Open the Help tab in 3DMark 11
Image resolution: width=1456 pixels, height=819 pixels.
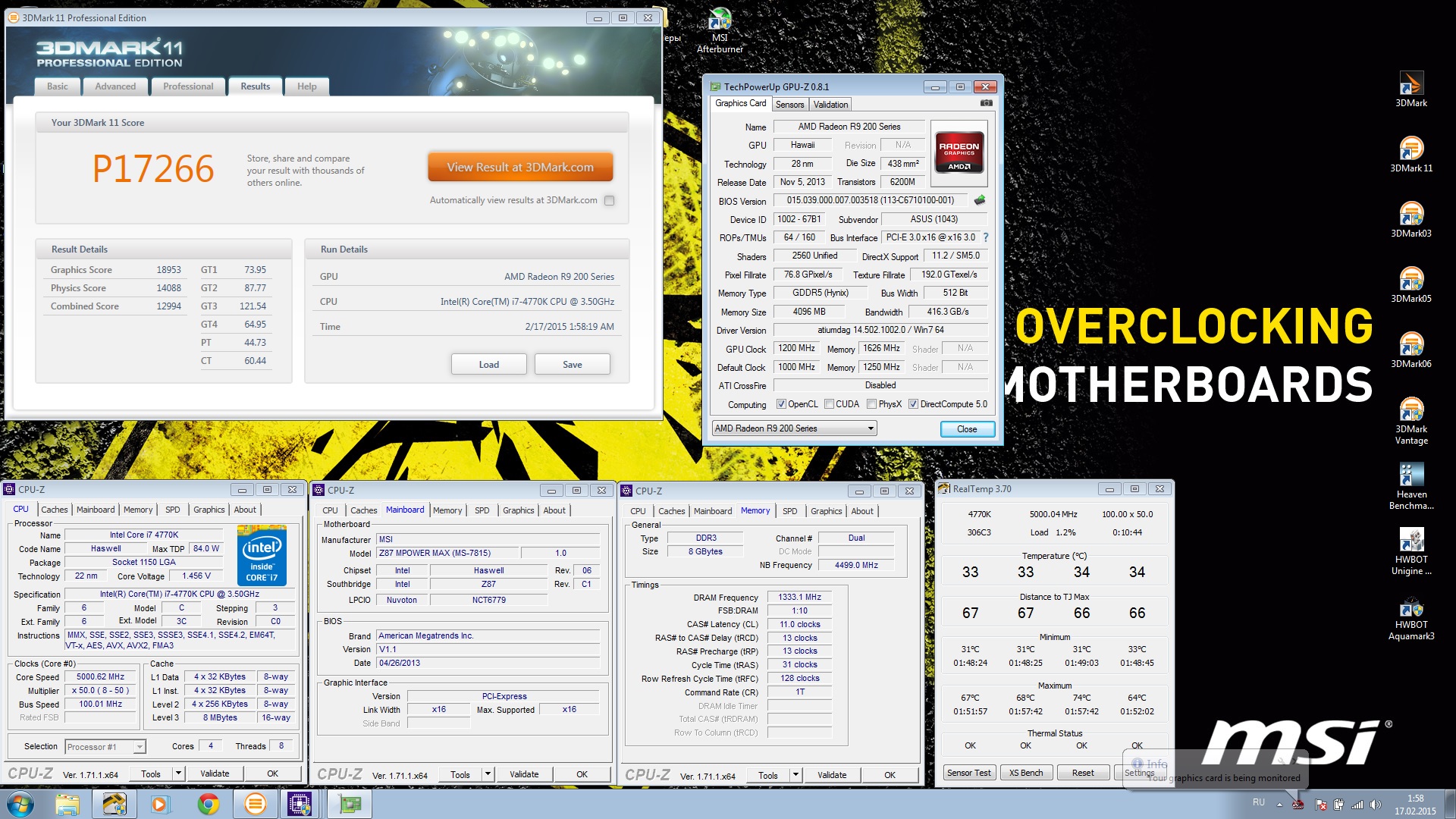pyautogui.click(x=306, y=86)
